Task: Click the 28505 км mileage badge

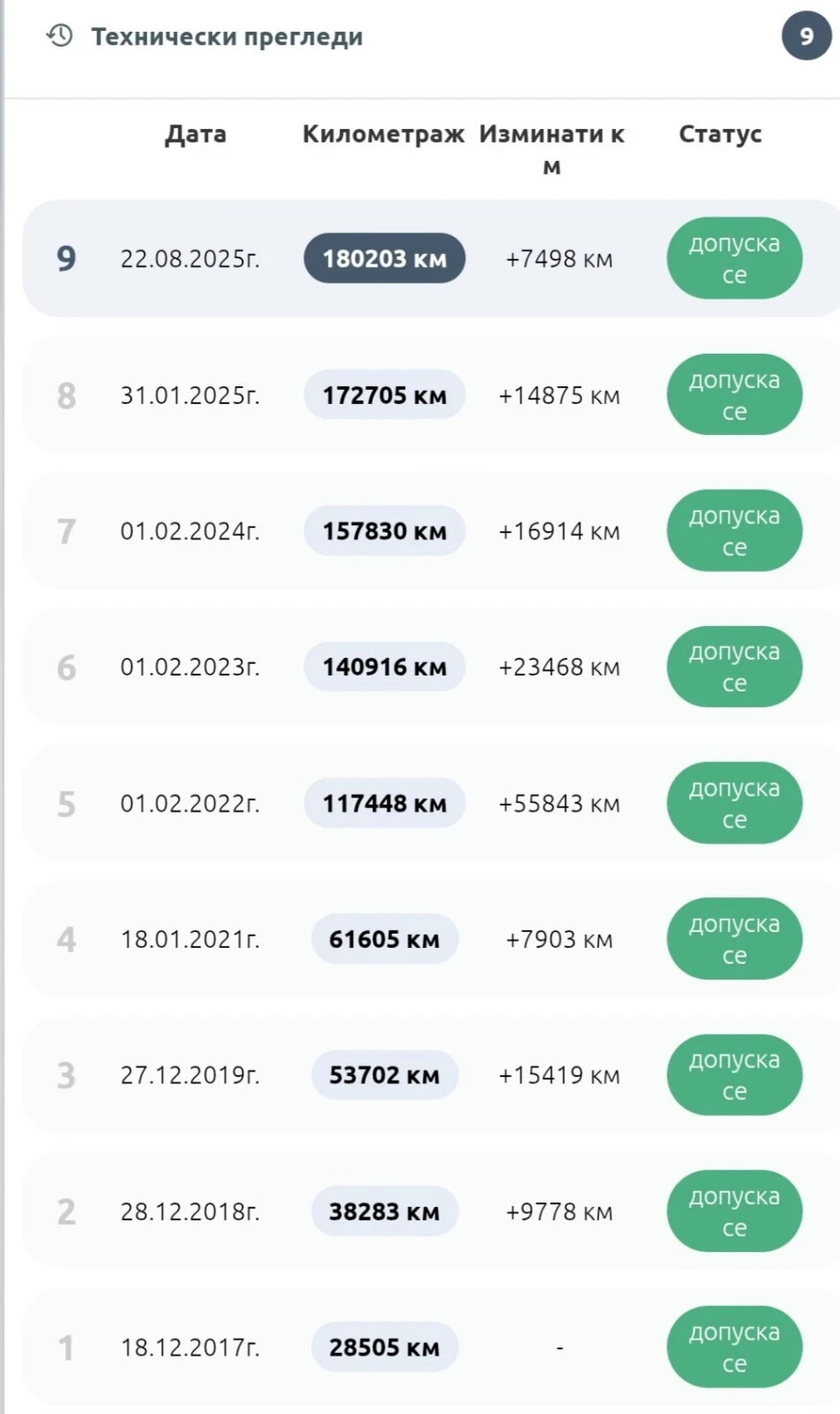Action: (x=384, y=1348)
